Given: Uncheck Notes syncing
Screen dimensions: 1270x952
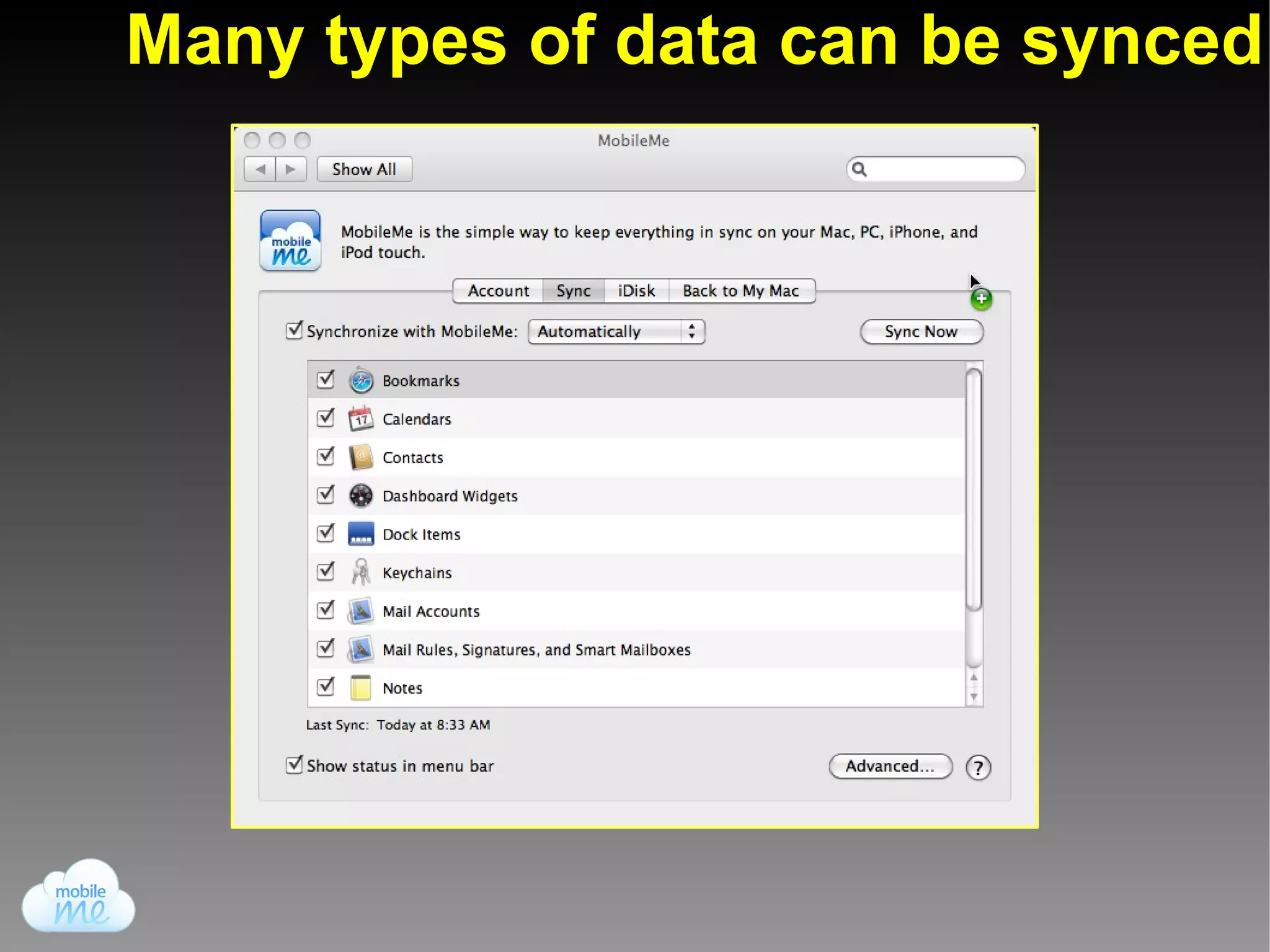Looking at the screenshot, I should [326, 687].
